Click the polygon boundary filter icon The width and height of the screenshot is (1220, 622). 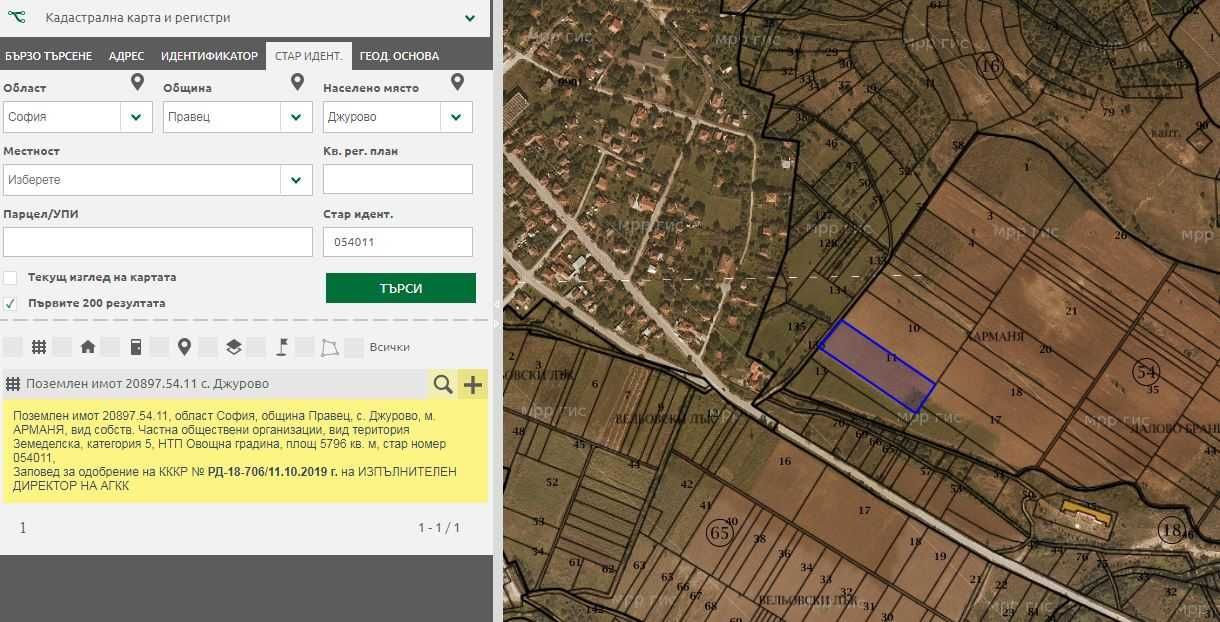pos(330,348)
